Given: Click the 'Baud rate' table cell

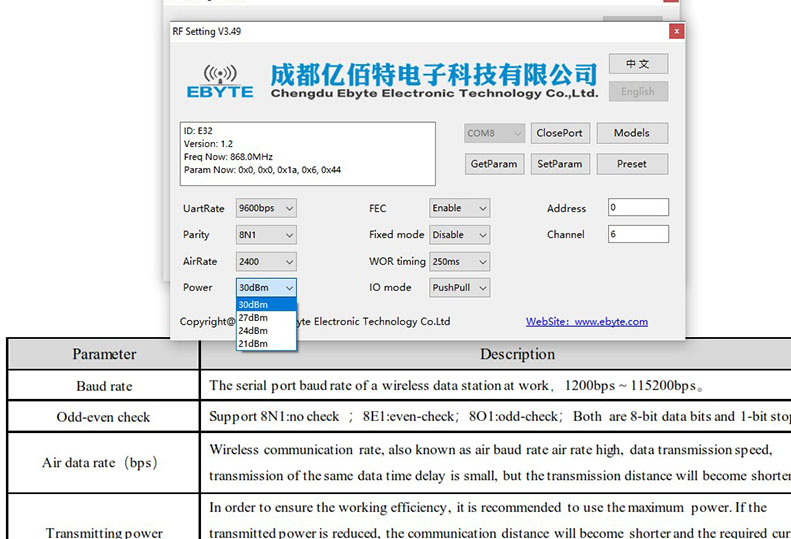Looking at the screenshot, I should 104,386.
